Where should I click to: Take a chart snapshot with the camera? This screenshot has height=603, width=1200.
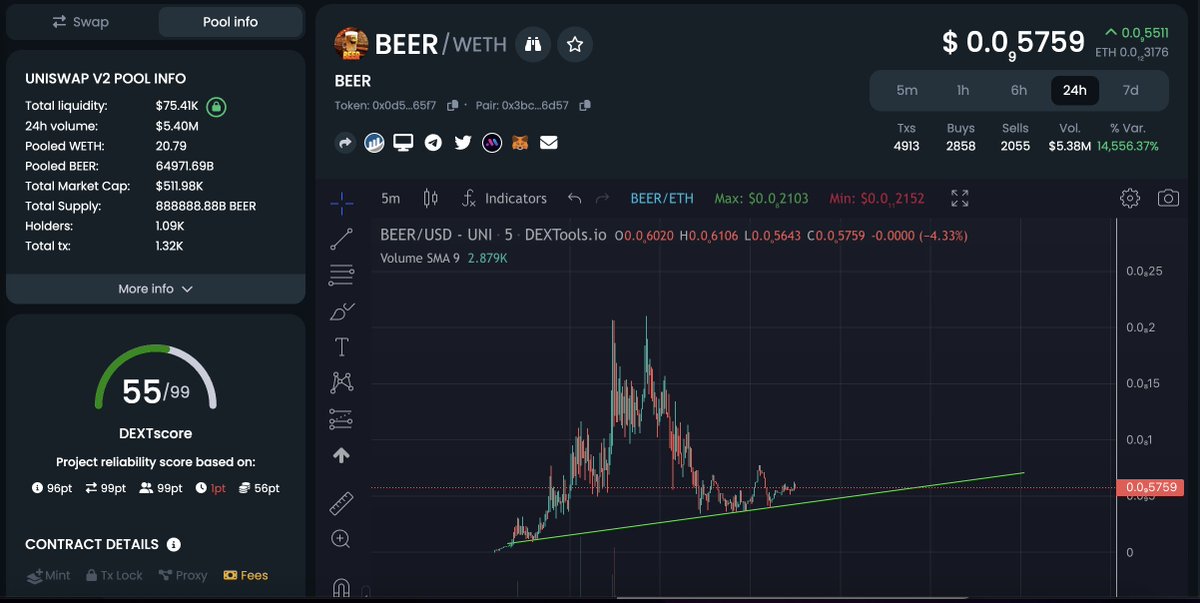click(1169, 198)
